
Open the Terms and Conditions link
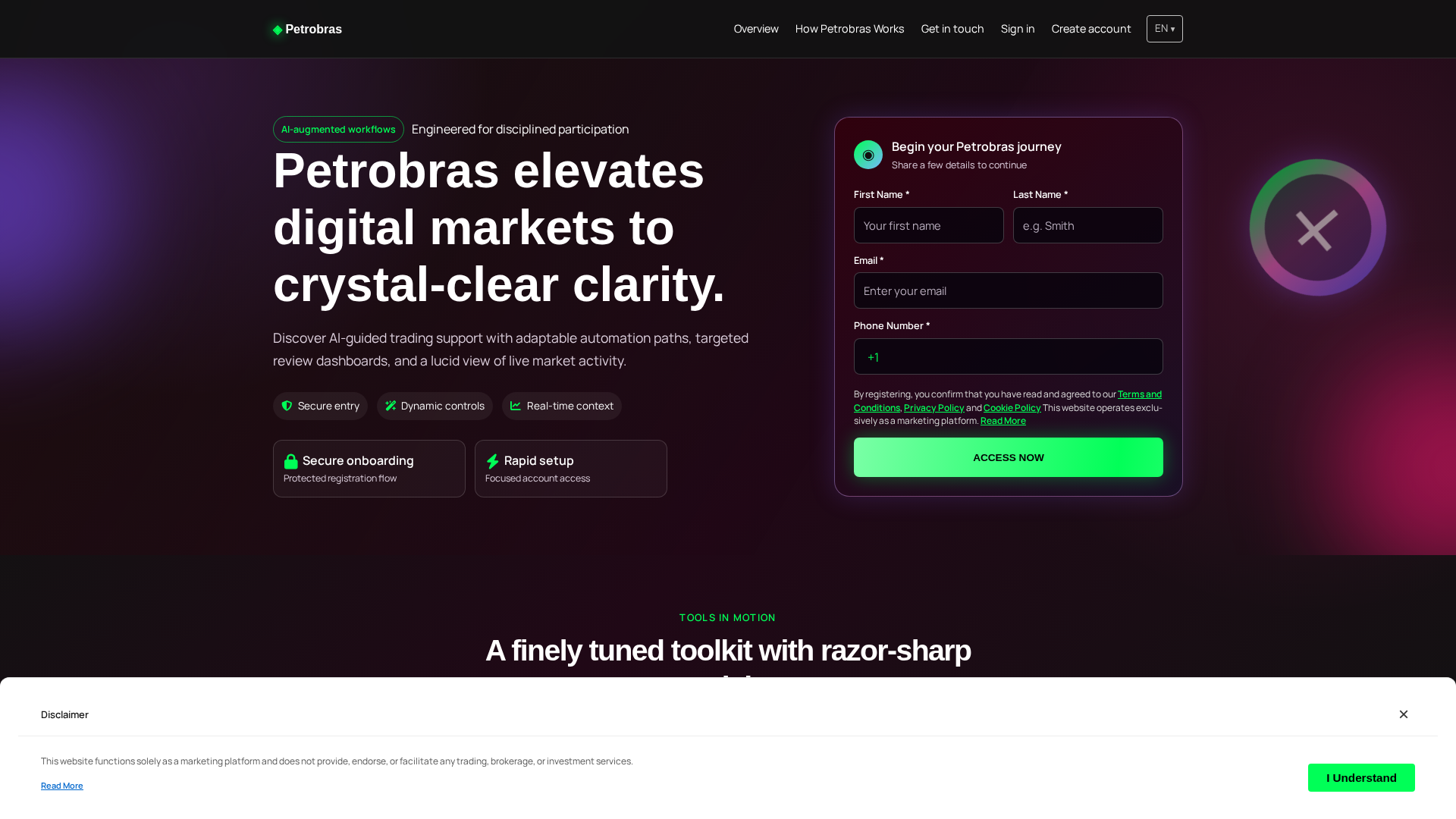[x=1139, y=394]
